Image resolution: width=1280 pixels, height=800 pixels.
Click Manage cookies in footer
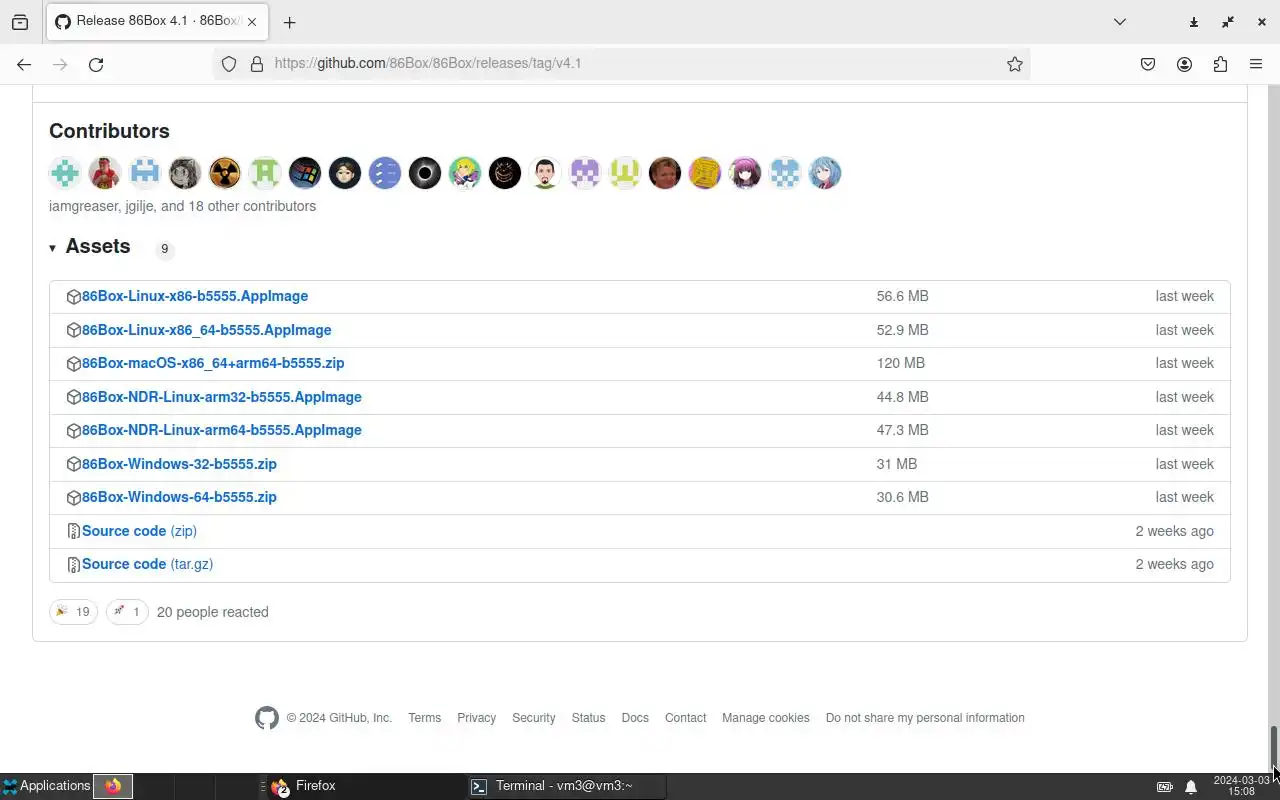pos(766,718)
